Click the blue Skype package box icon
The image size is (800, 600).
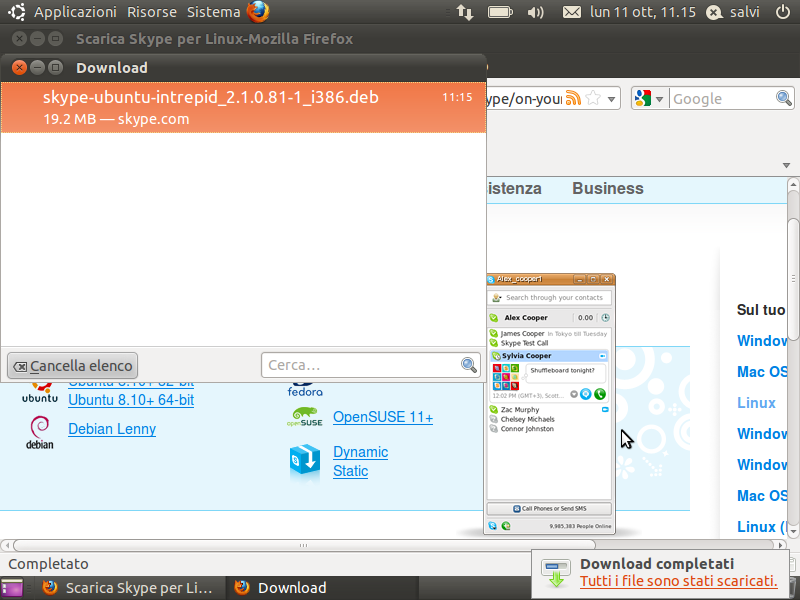pos(305,460)
